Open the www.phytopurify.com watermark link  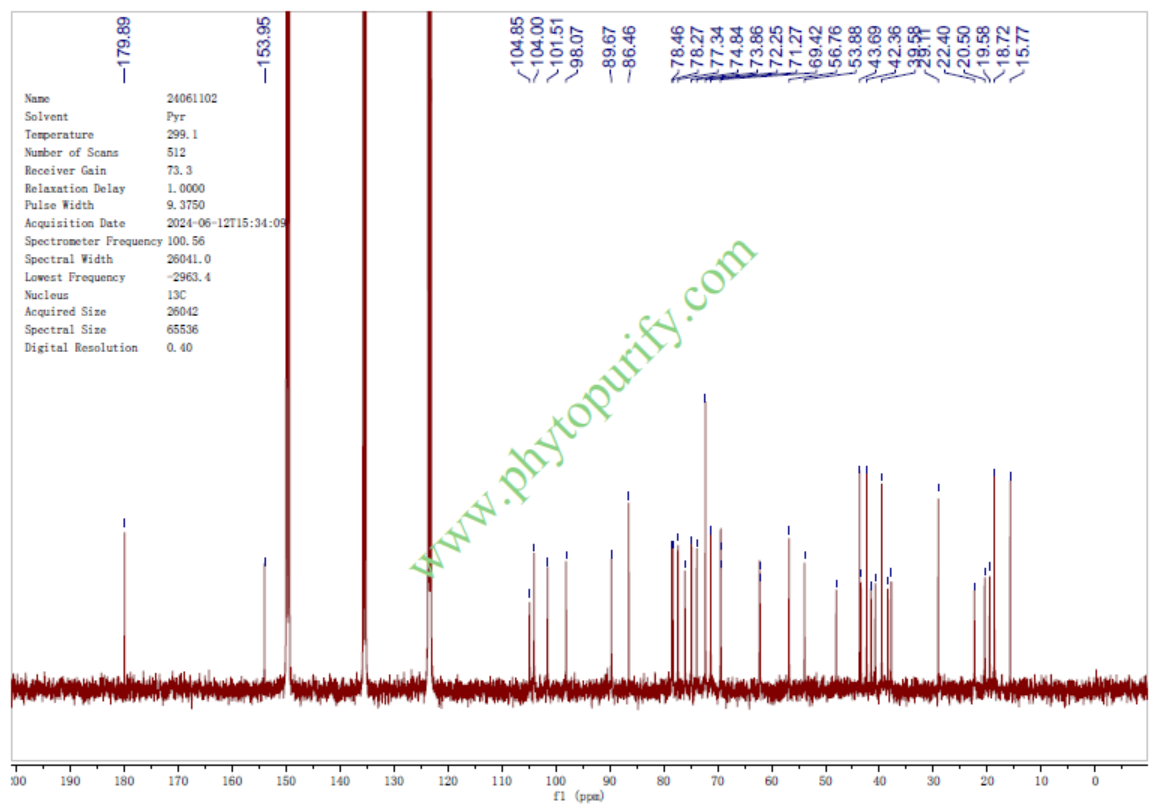584,408
